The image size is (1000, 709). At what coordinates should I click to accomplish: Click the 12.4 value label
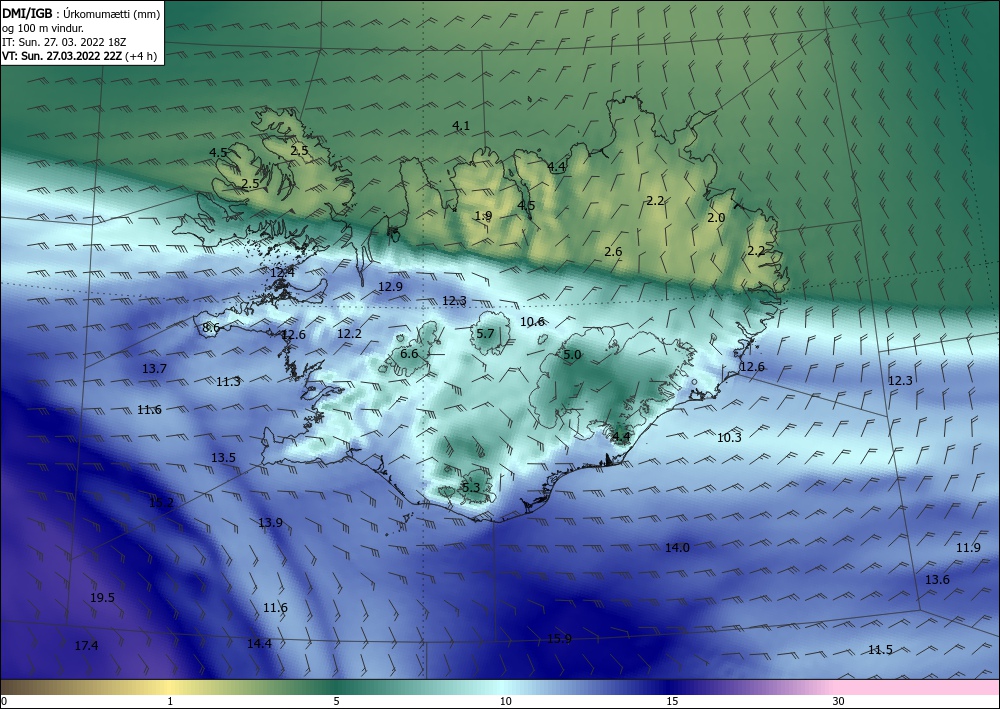coord(283,272)
